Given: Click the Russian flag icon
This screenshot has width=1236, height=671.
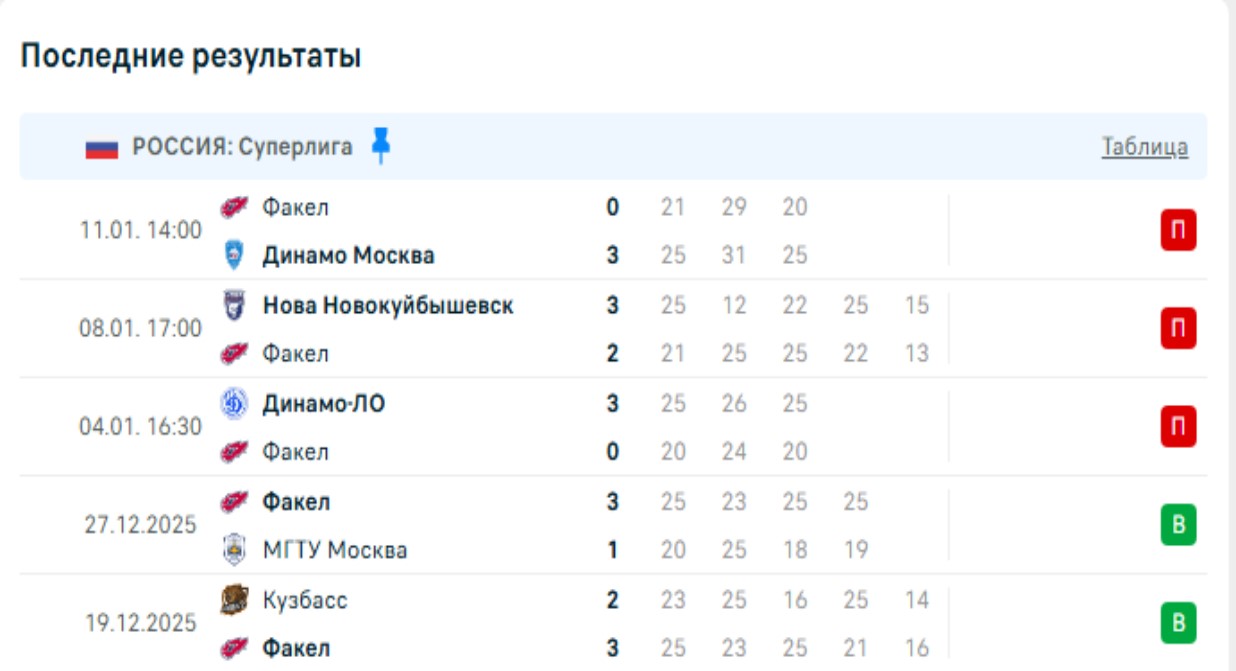Looking at the screenshot, I should (101, 148).
